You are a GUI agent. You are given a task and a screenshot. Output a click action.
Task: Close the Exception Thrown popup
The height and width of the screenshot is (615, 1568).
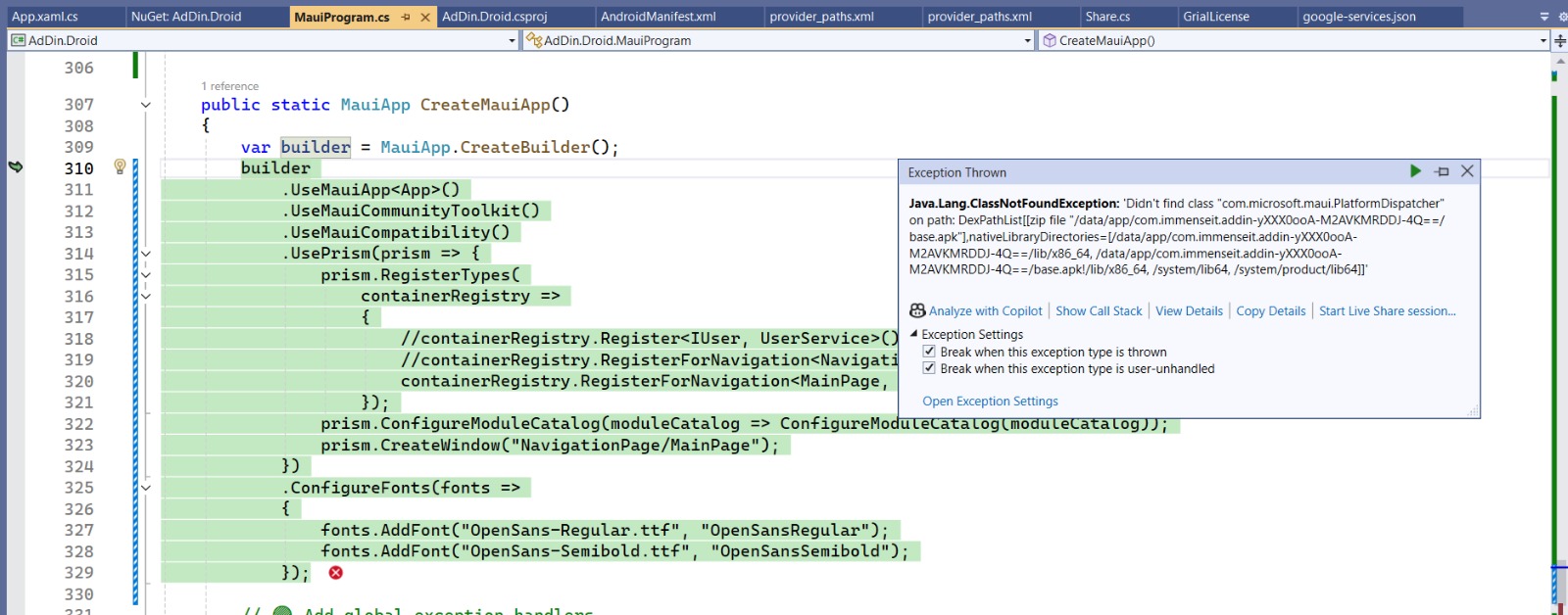point(1467,171)
